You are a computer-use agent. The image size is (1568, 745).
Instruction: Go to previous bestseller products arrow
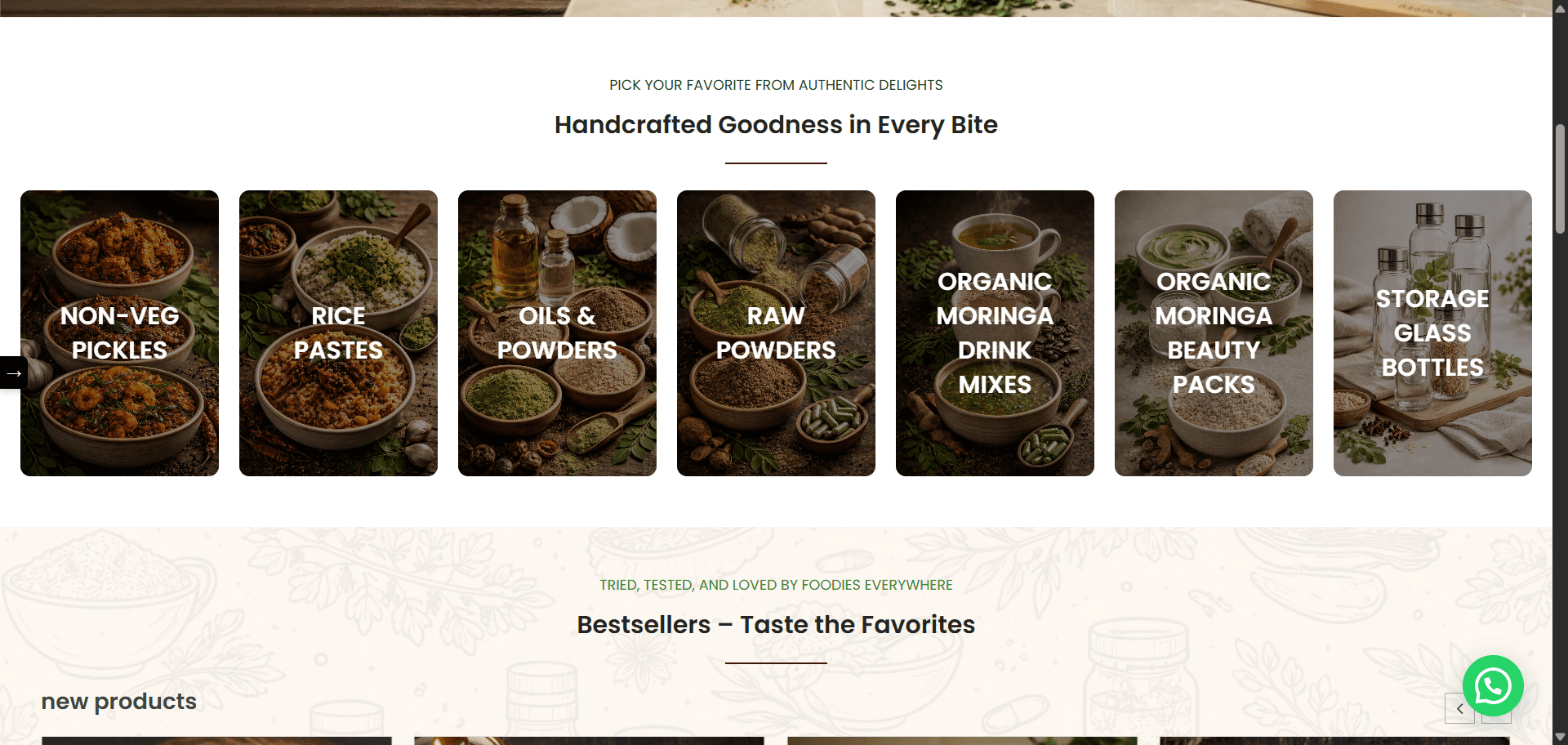coord(1459,708)
